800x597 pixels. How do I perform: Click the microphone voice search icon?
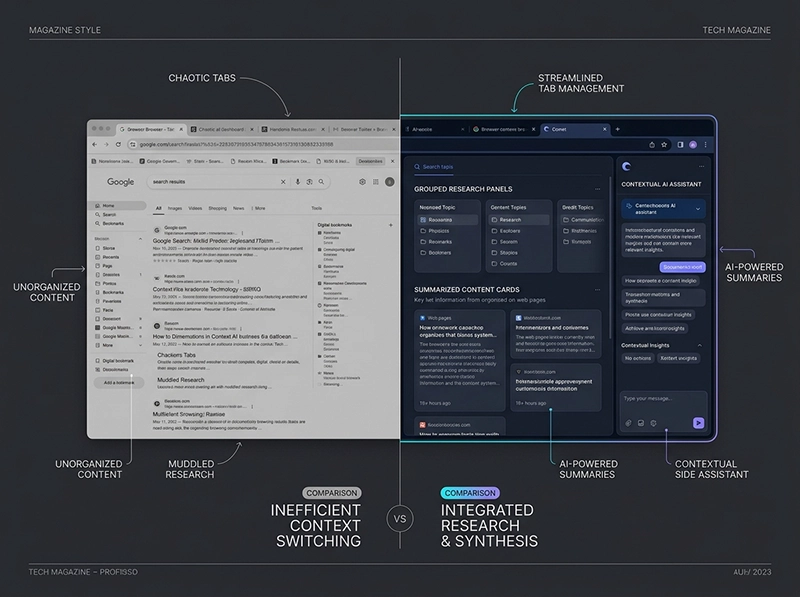click(297, 182)
